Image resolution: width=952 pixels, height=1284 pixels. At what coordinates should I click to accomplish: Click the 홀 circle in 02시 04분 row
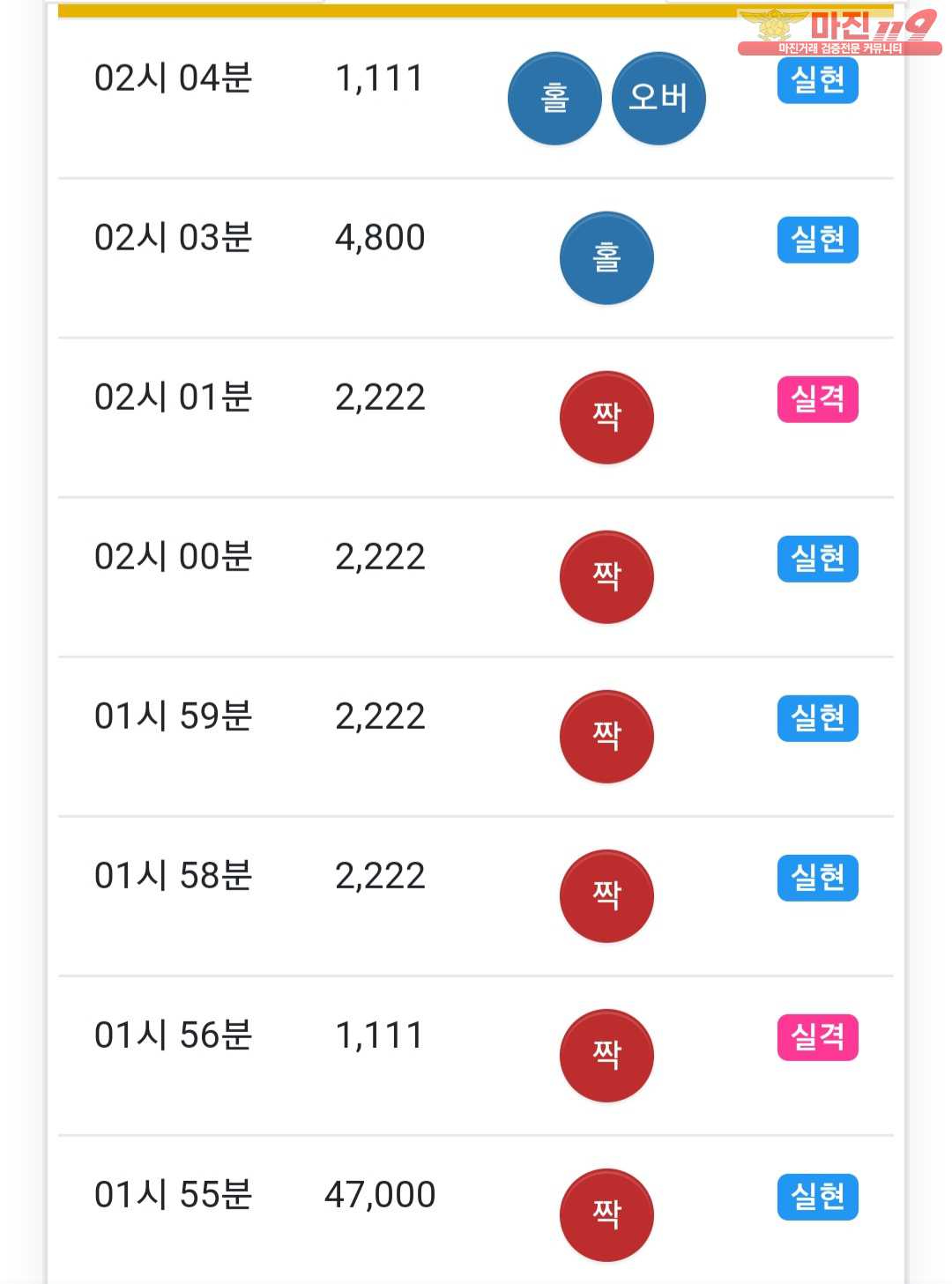click(x=554, y=98)
